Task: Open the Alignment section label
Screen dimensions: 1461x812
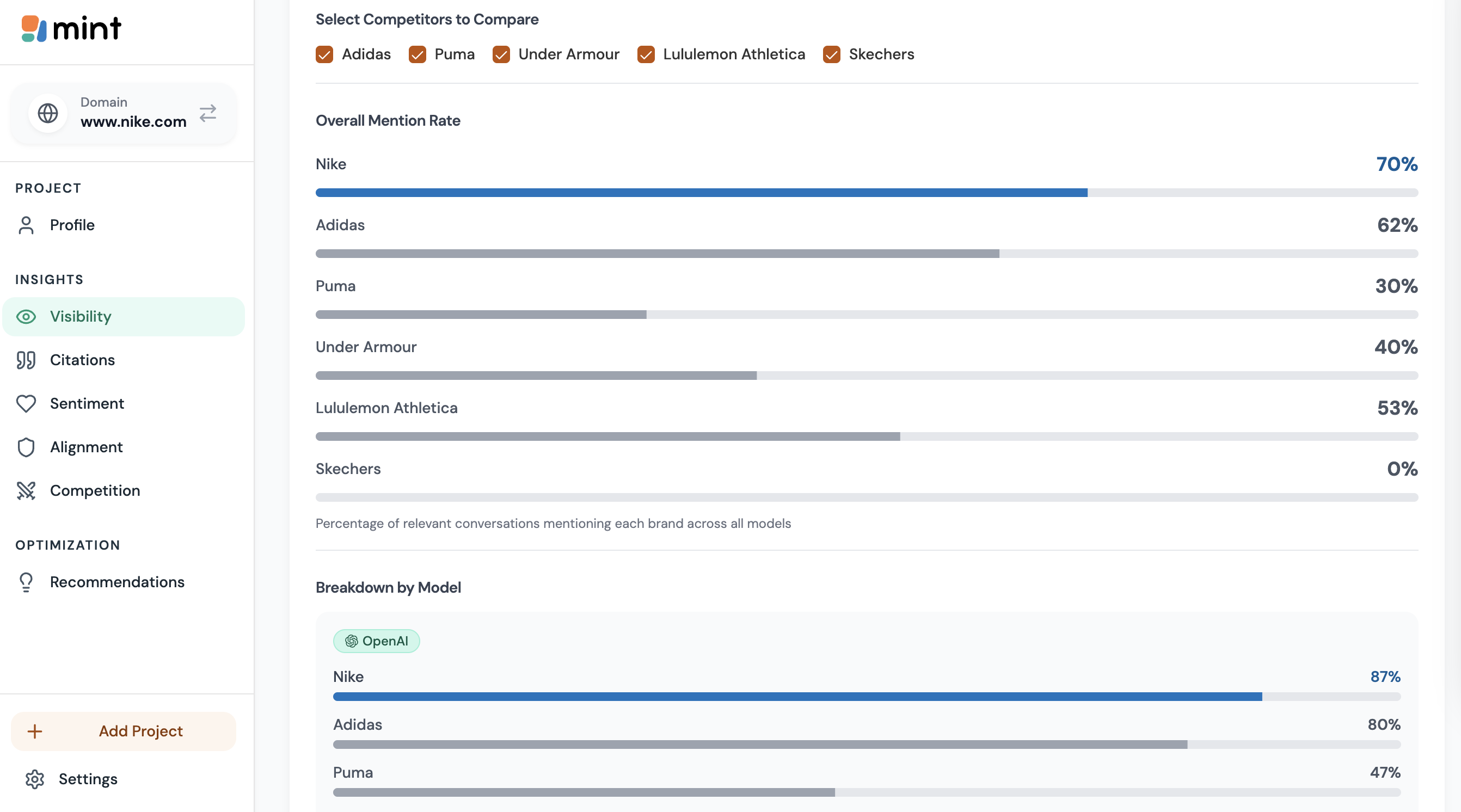Action: point(86,447)
